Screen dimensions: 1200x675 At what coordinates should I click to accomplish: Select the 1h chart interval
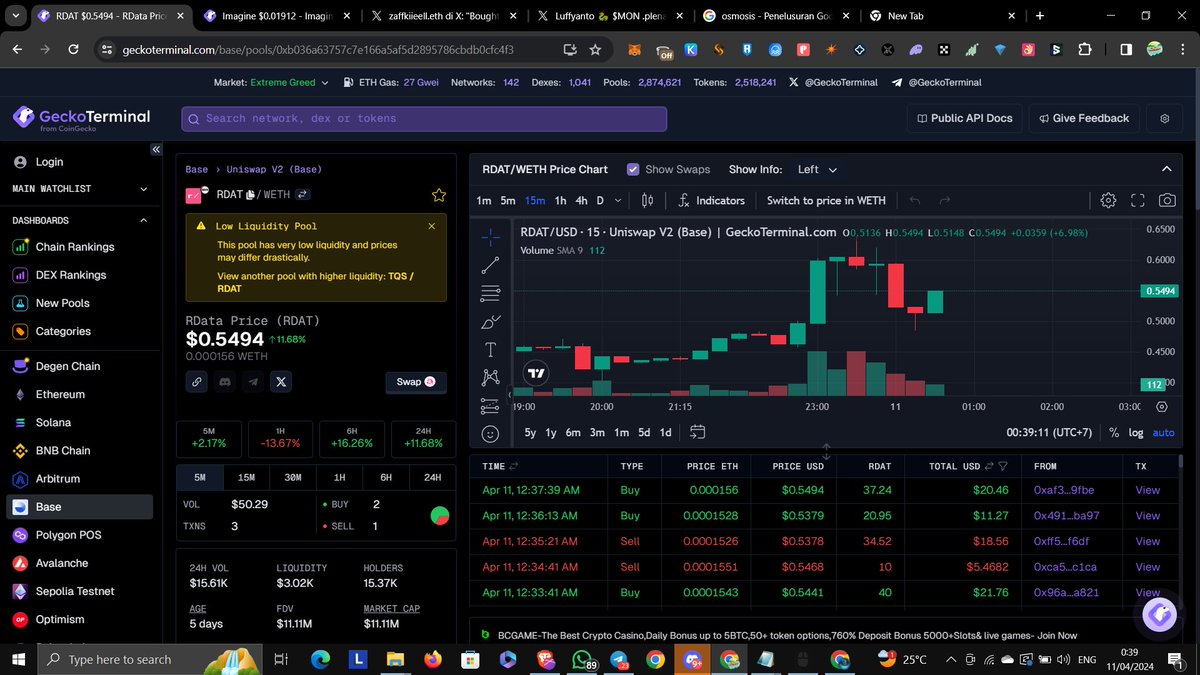[x=561, y=200]
